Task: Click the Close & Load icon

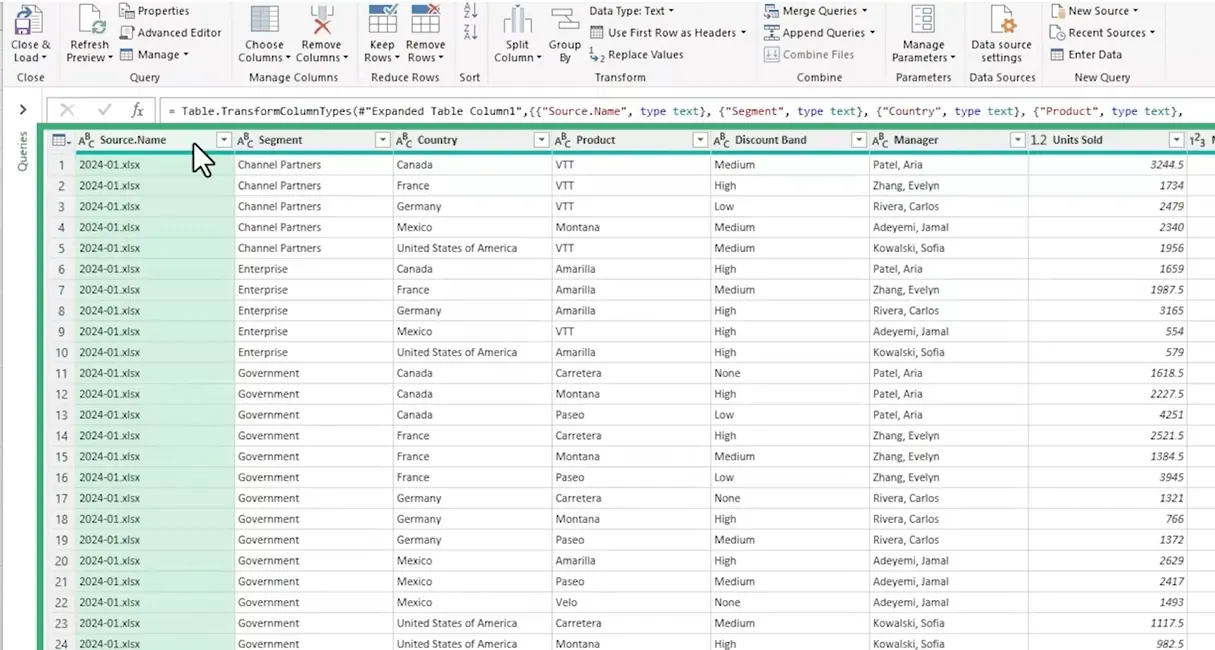Action: tap(30, 22)
